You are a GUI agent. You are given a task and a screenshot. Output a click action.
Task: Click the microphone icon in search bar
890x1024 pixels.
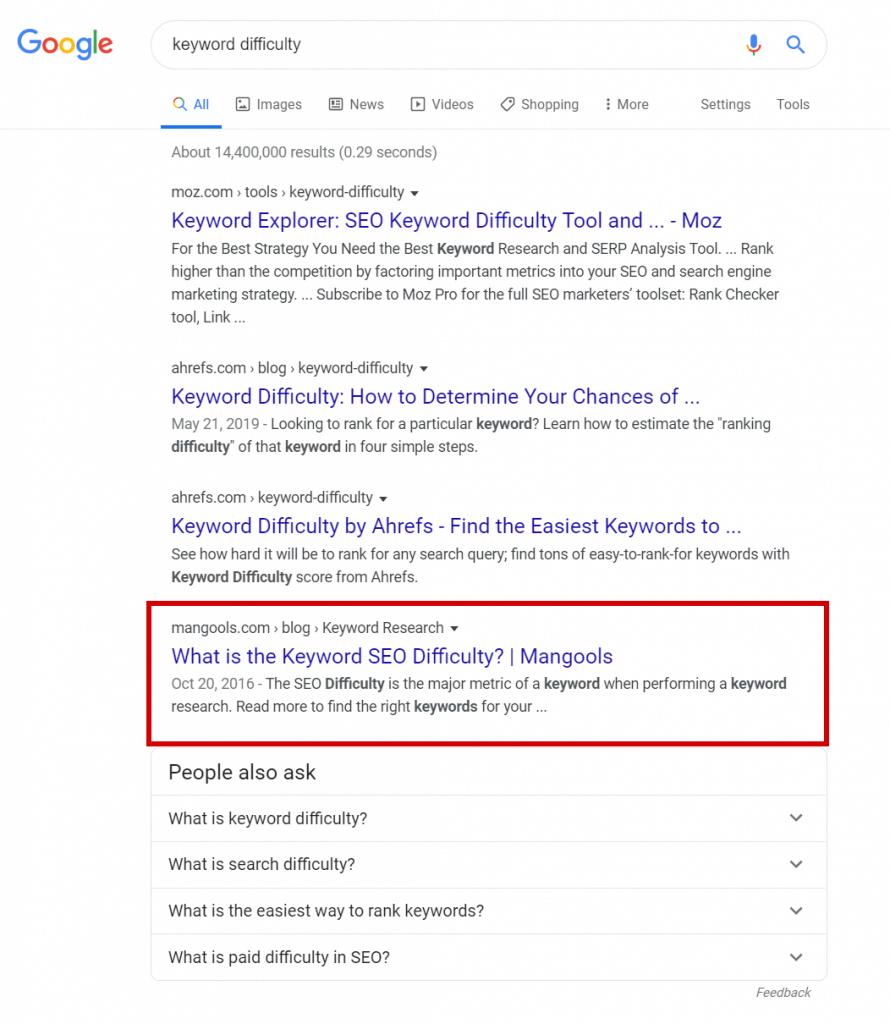754,44
